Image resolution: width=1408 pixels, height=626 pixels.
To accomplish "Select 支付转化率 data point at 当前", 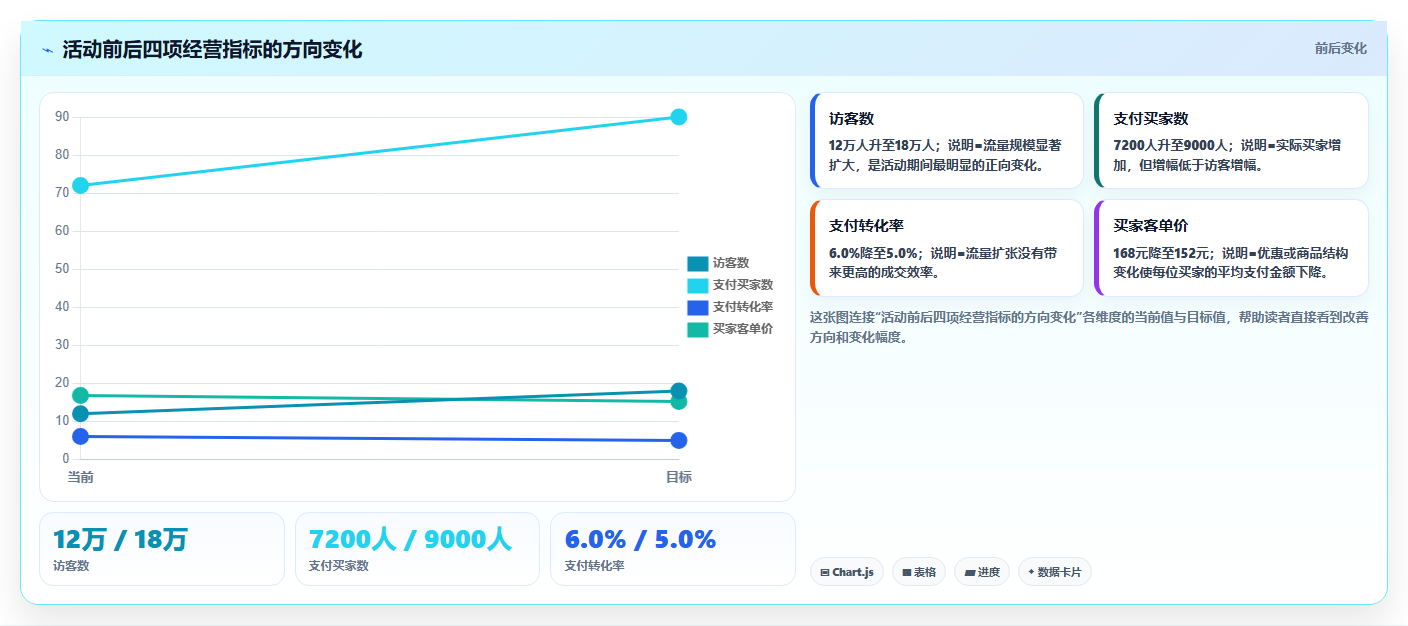I will [x=81, y=436].
